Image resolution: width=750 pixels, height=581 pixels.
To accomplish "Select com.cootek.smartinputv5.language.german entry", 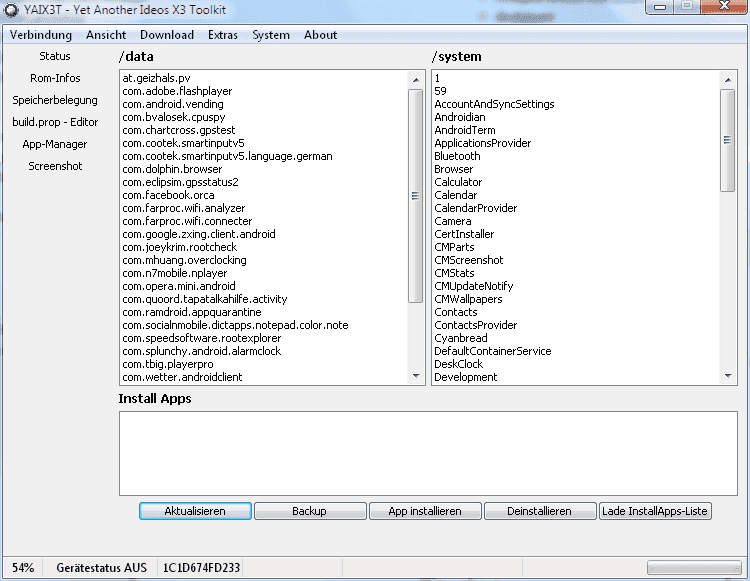I will tap(227, 156).
